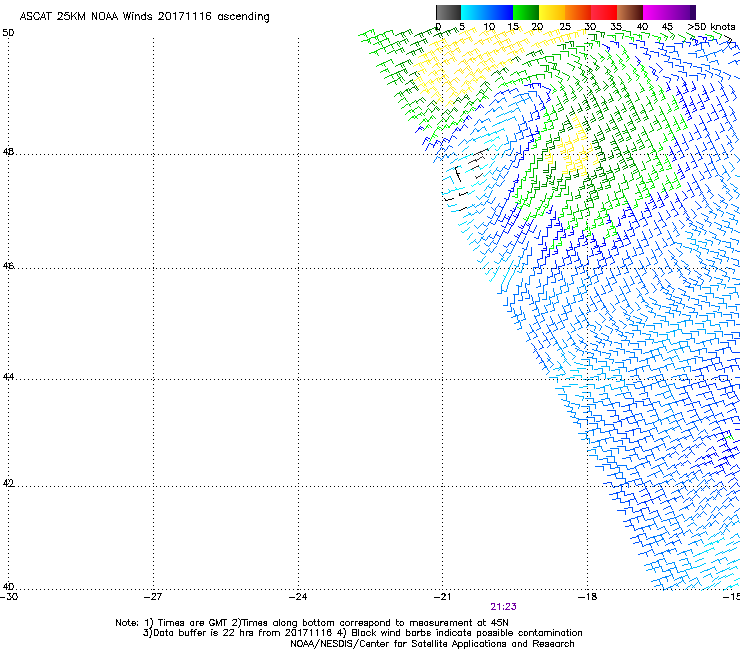This screenshot has width=740, height=650.
Task: Click the gray 0-5 knots color segment
Action: (448, 12)
